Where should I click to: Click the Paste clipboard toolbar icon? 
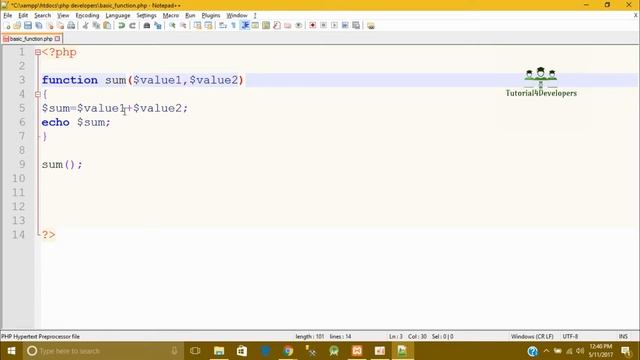(x=107, y=26)
